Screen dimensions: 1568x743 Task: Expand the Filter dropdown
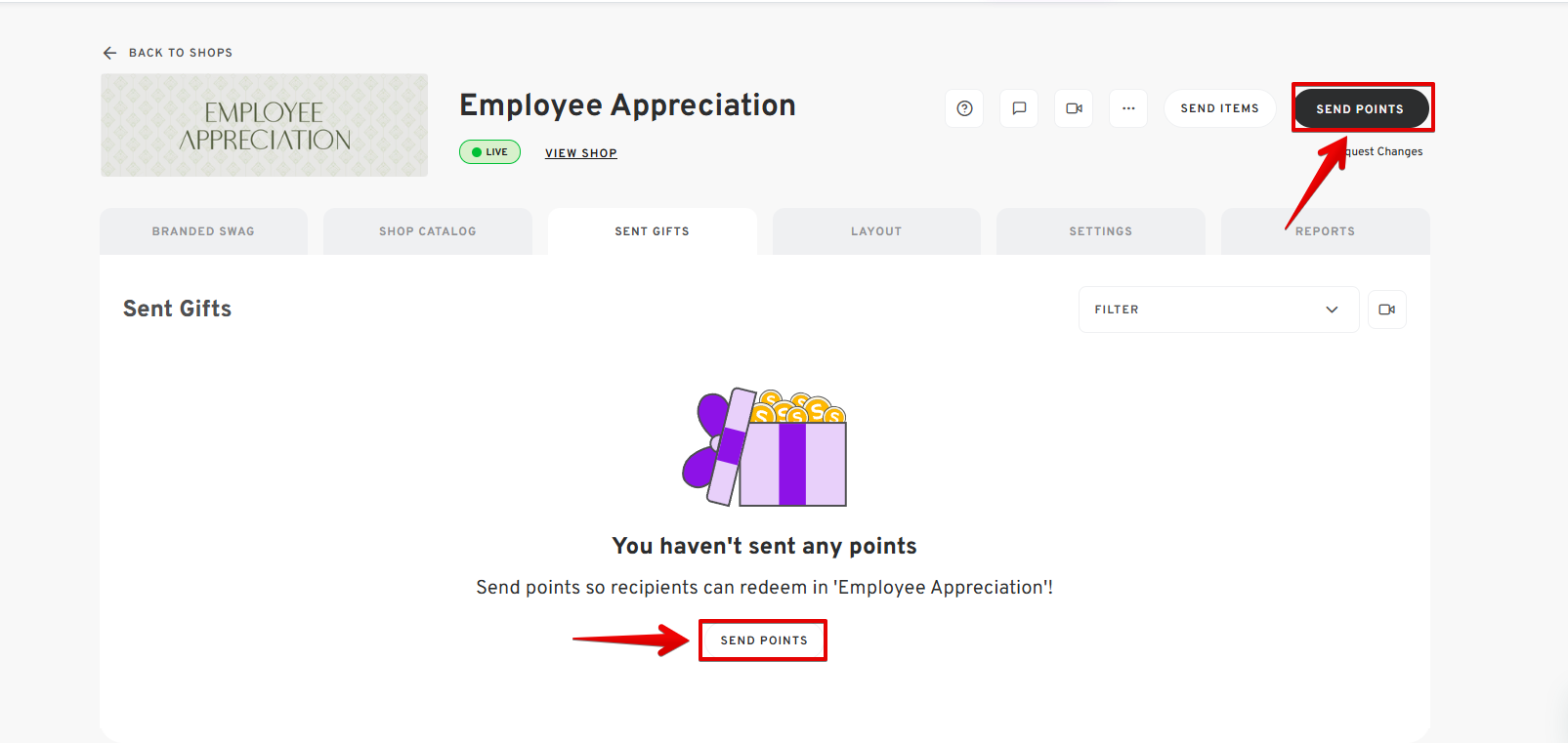pos(1217,310)
